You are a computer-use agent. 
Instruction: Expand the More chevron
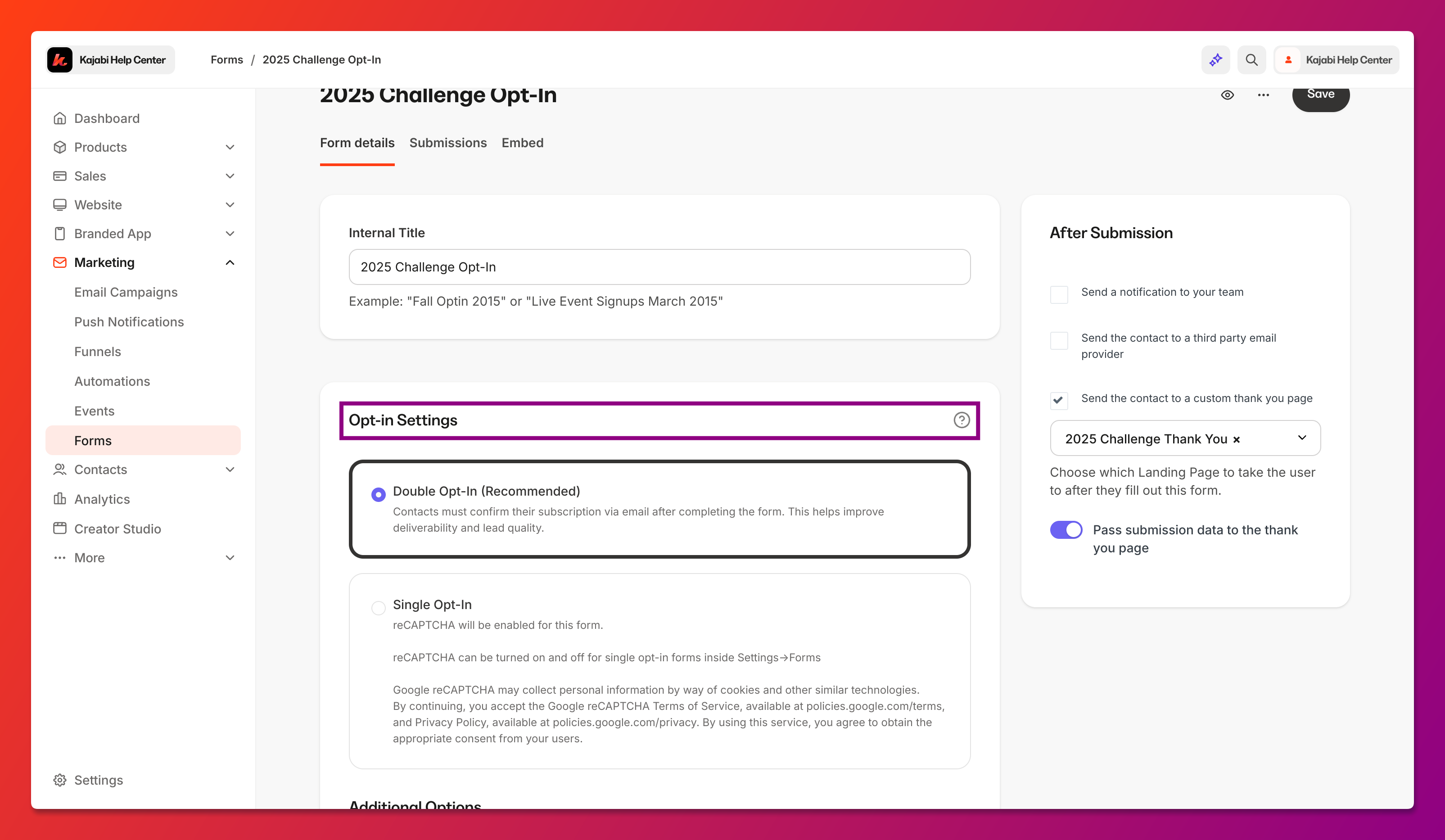pos(230,558)
